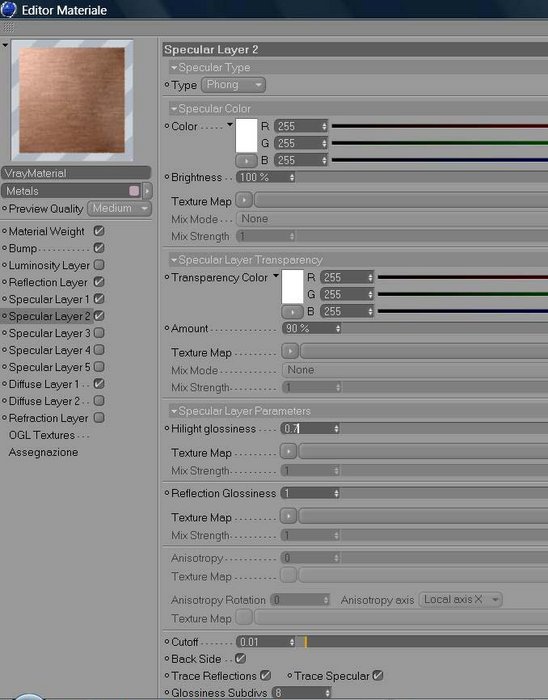Uncheck Back Side option

(240, 658)
